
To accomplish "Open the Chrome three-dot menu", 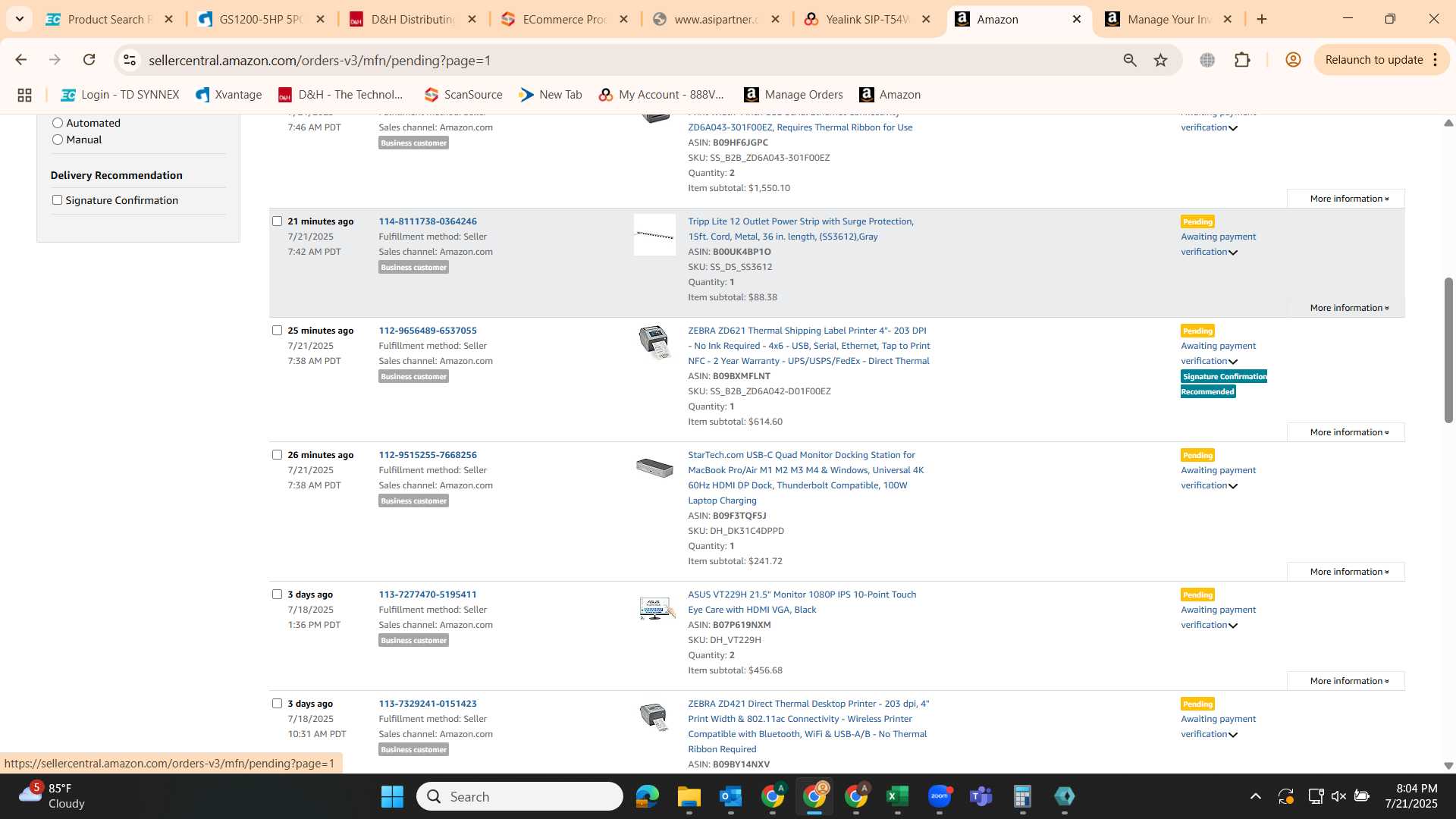I will point(1435,60).
